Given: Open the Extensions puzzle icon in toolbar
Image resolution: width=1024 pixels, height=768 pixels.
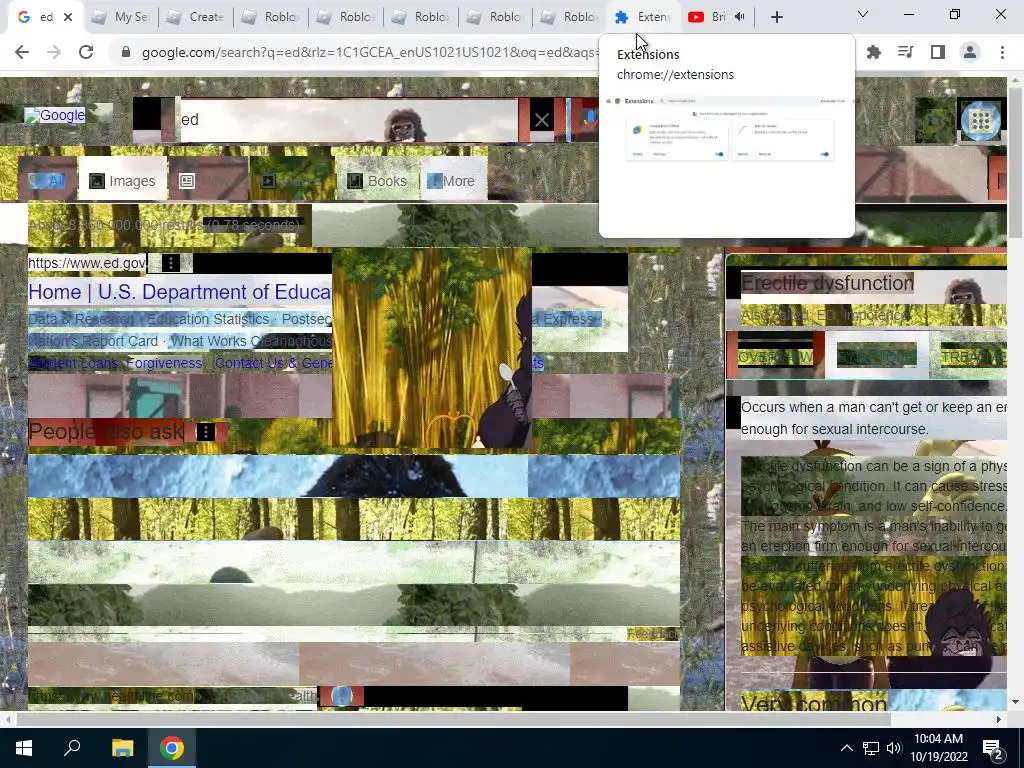Looking at the screenshot, I should pyautogui.click(x=874, y=52).
